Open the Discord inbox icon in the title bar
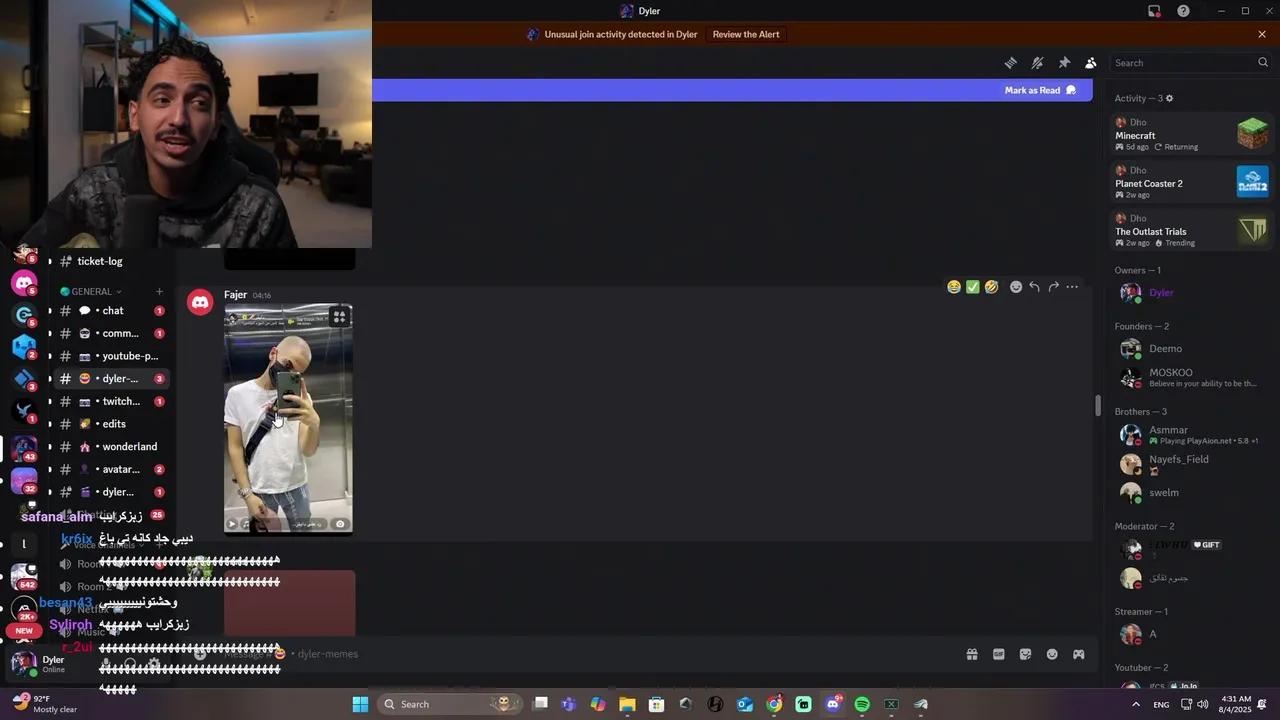1280x720 pixels. pos(1154,11)
